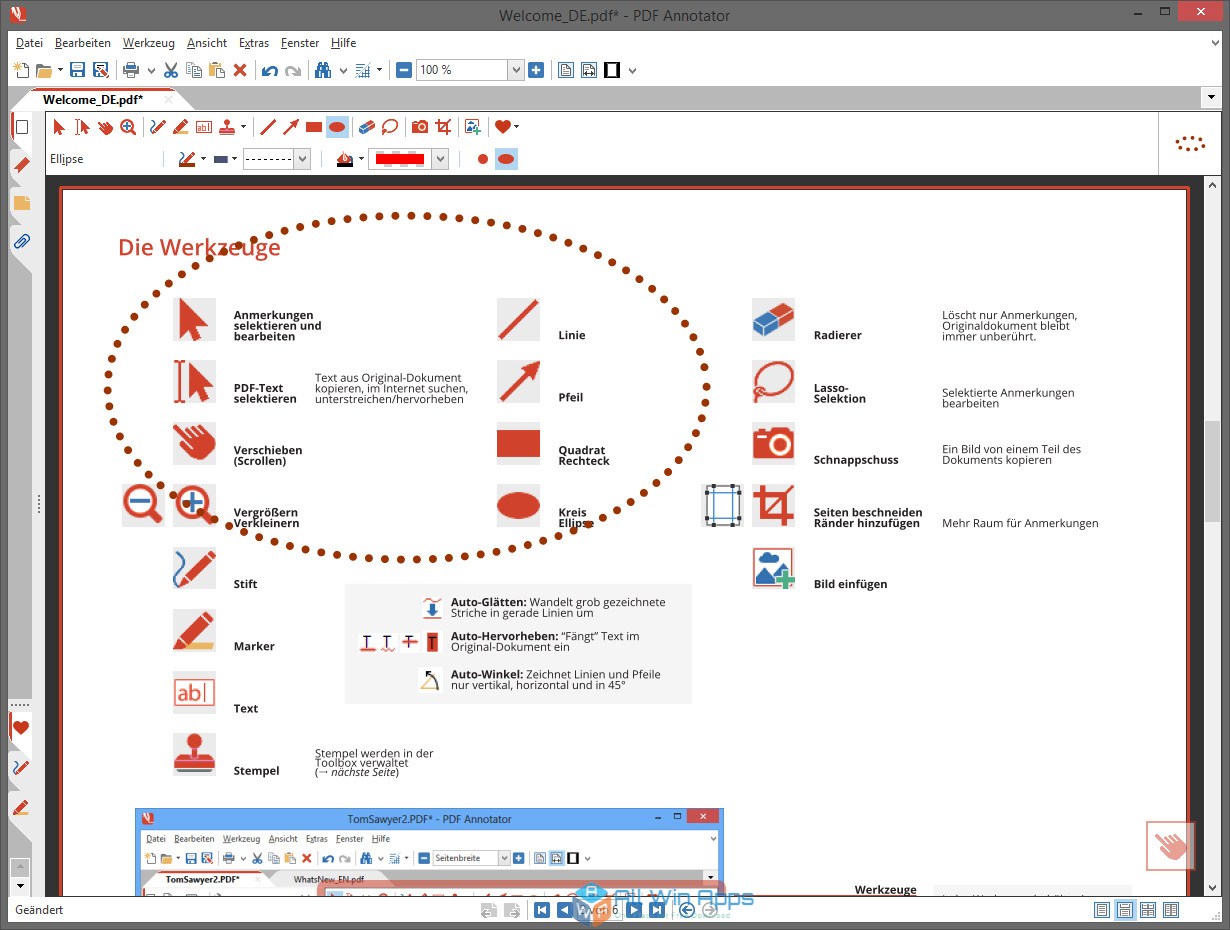Go to the next page
1230x930 pixels.
[634, 910]
